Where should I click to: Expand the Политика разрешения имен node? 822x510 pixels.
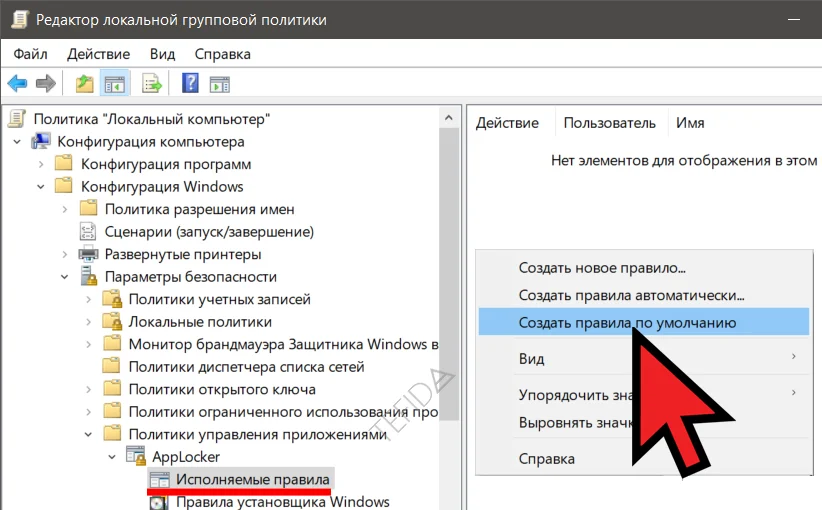64,209
